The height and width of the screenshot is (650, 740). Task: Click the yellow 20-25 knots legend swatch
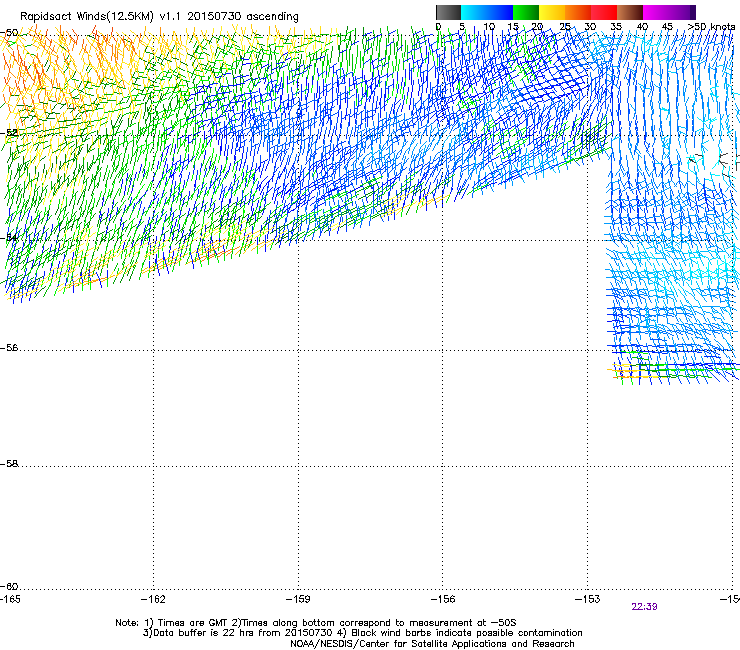tap(552, 12)
